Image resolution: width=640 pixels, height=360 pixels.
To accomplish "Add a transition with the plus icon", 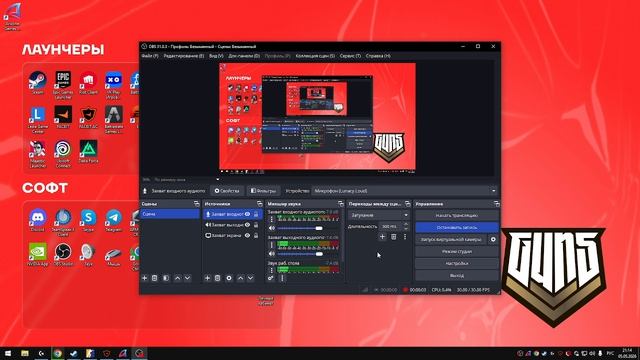I will (x=382, y=237).
